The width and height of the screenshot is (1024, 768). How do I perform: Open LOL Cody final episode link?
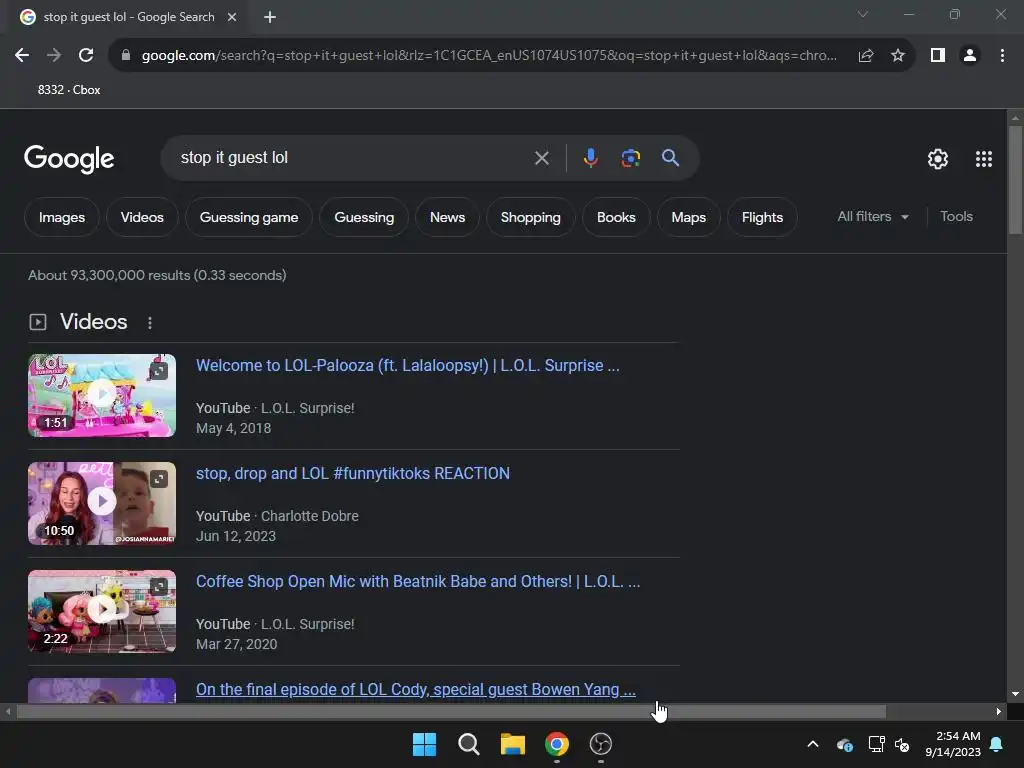(415, 689)
